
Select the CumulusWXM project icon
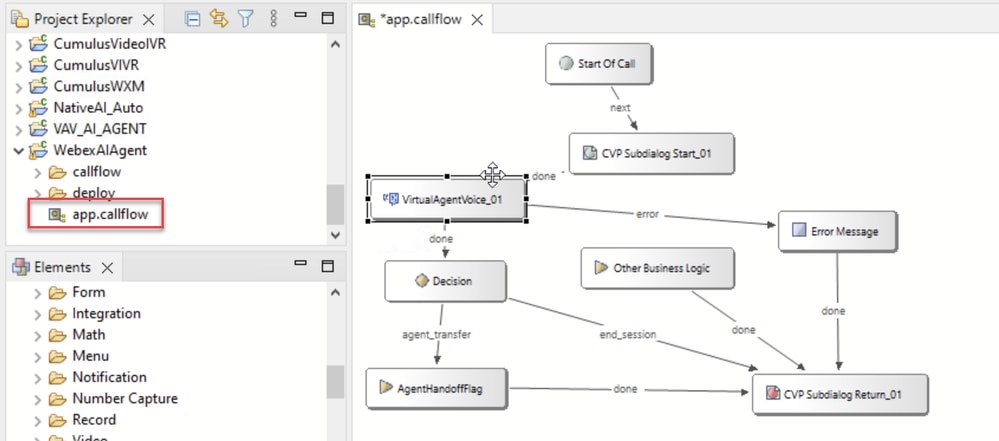point(39,85)
